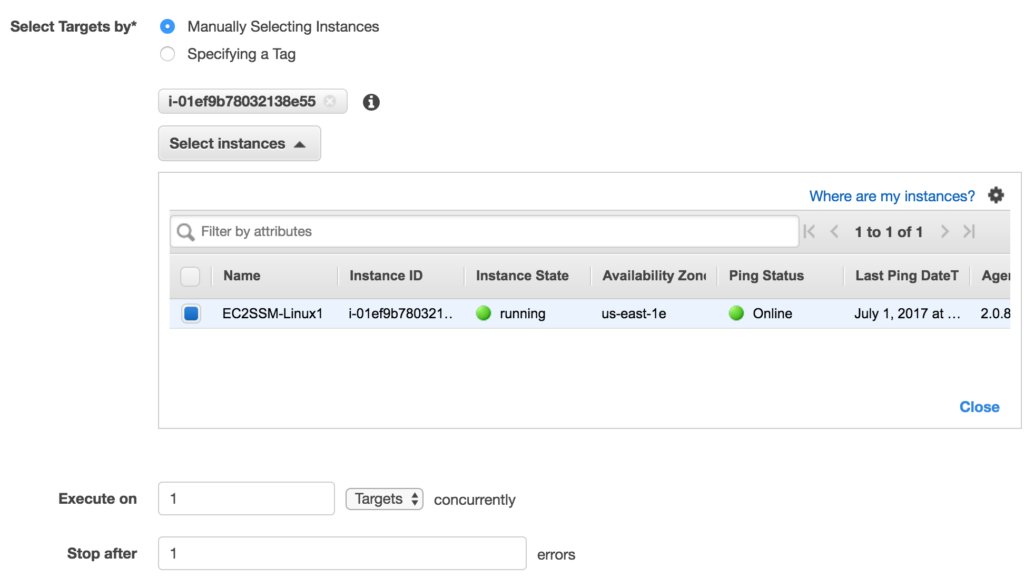
Task: Sort by the Ping Status column header
Action: tap(766, 276)
